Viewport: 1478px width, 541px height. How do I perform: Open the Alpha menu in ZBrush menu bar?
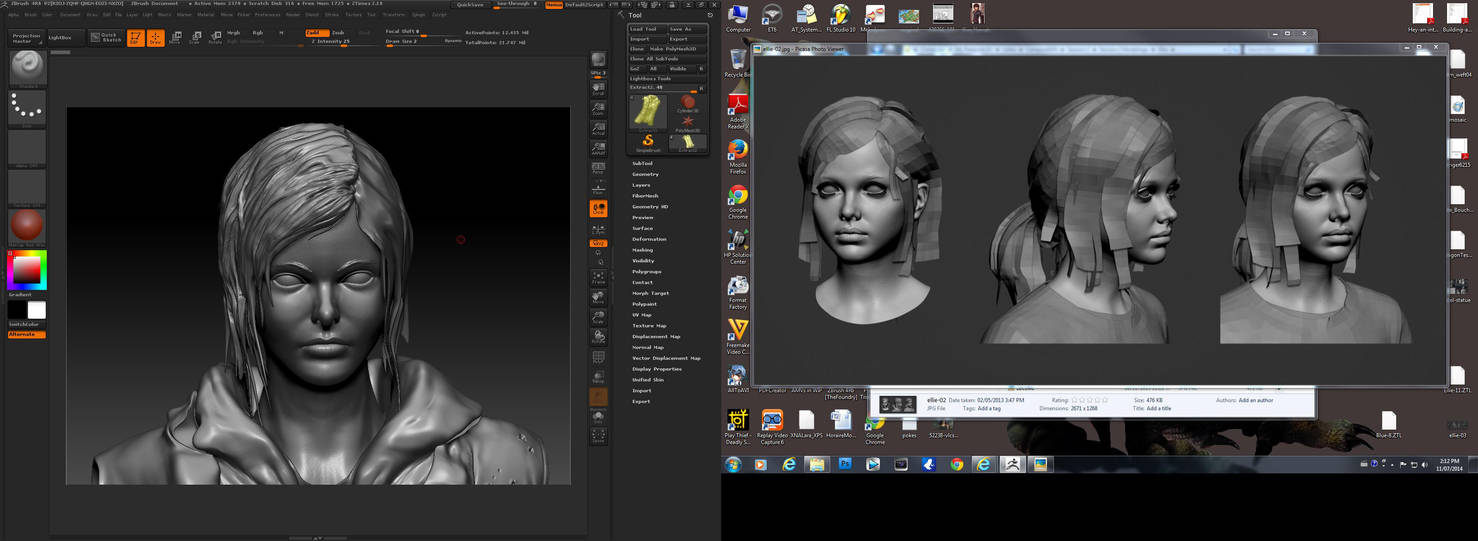[x=14, y=15]
